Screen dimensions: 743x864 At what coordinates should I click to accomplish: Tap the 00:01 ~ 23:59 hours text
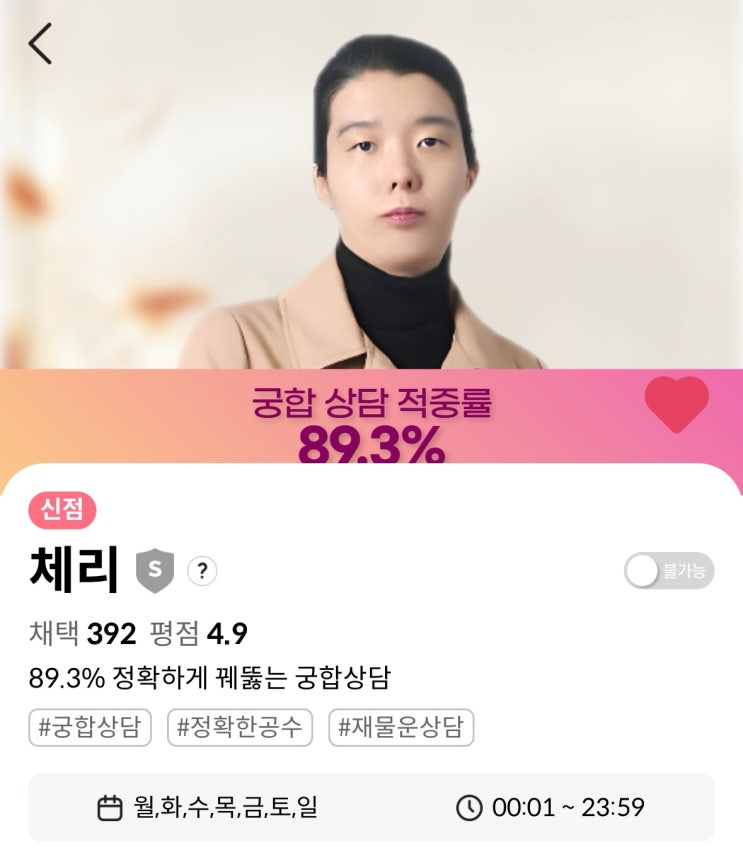click(568, 808)
